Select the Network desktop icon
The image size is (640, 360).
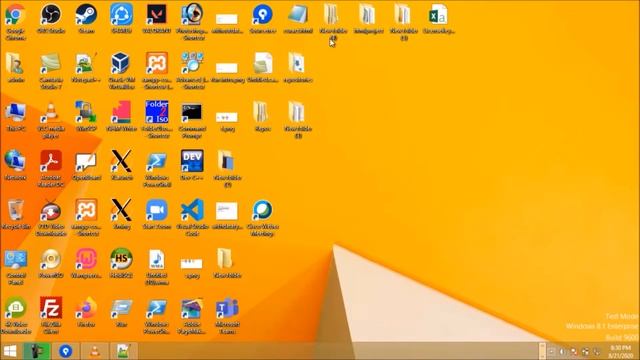[16, 165]
